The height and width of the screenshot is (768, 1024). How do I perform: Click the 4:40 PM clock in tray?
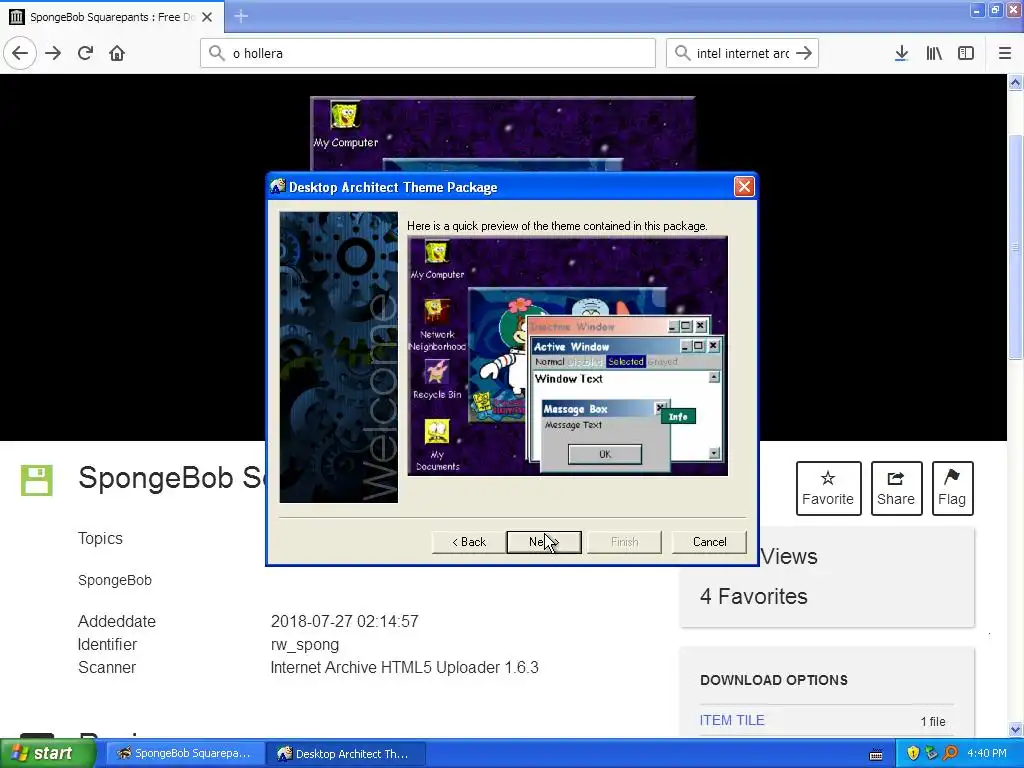click(987, 754)
